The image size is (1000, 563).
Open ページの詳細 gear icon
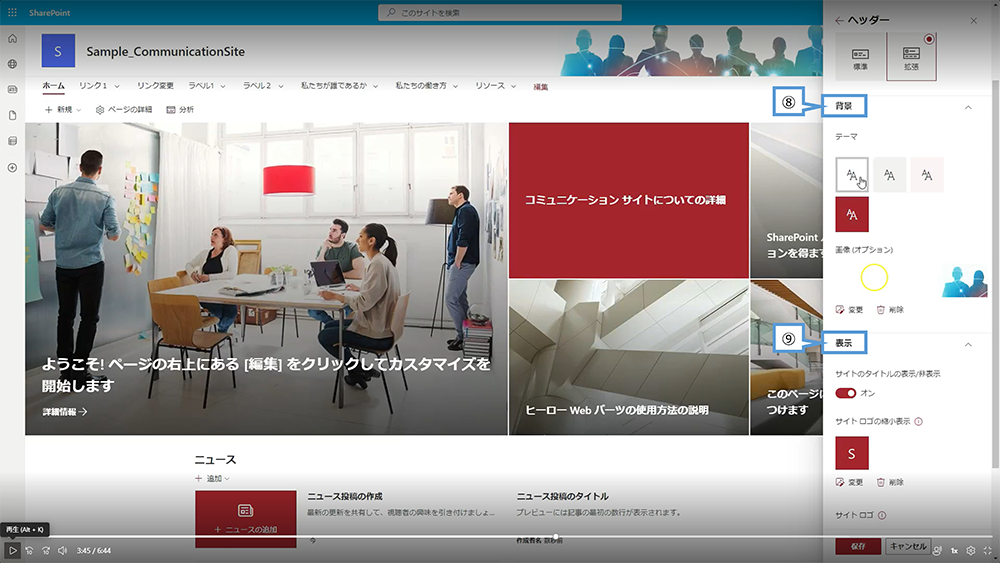pyautogui.click(x=99, y=110)
